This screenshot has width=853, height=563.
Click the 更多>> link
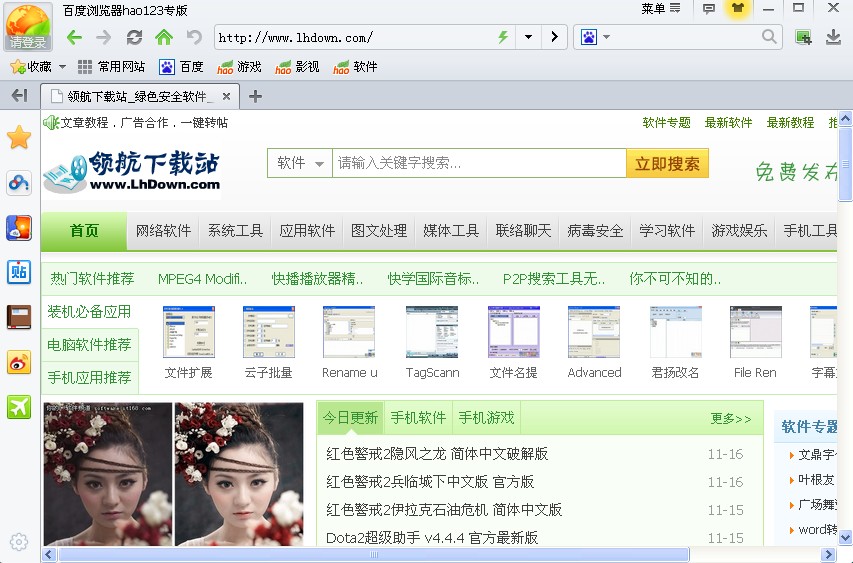pyautogui.click(x=731, y=419)
